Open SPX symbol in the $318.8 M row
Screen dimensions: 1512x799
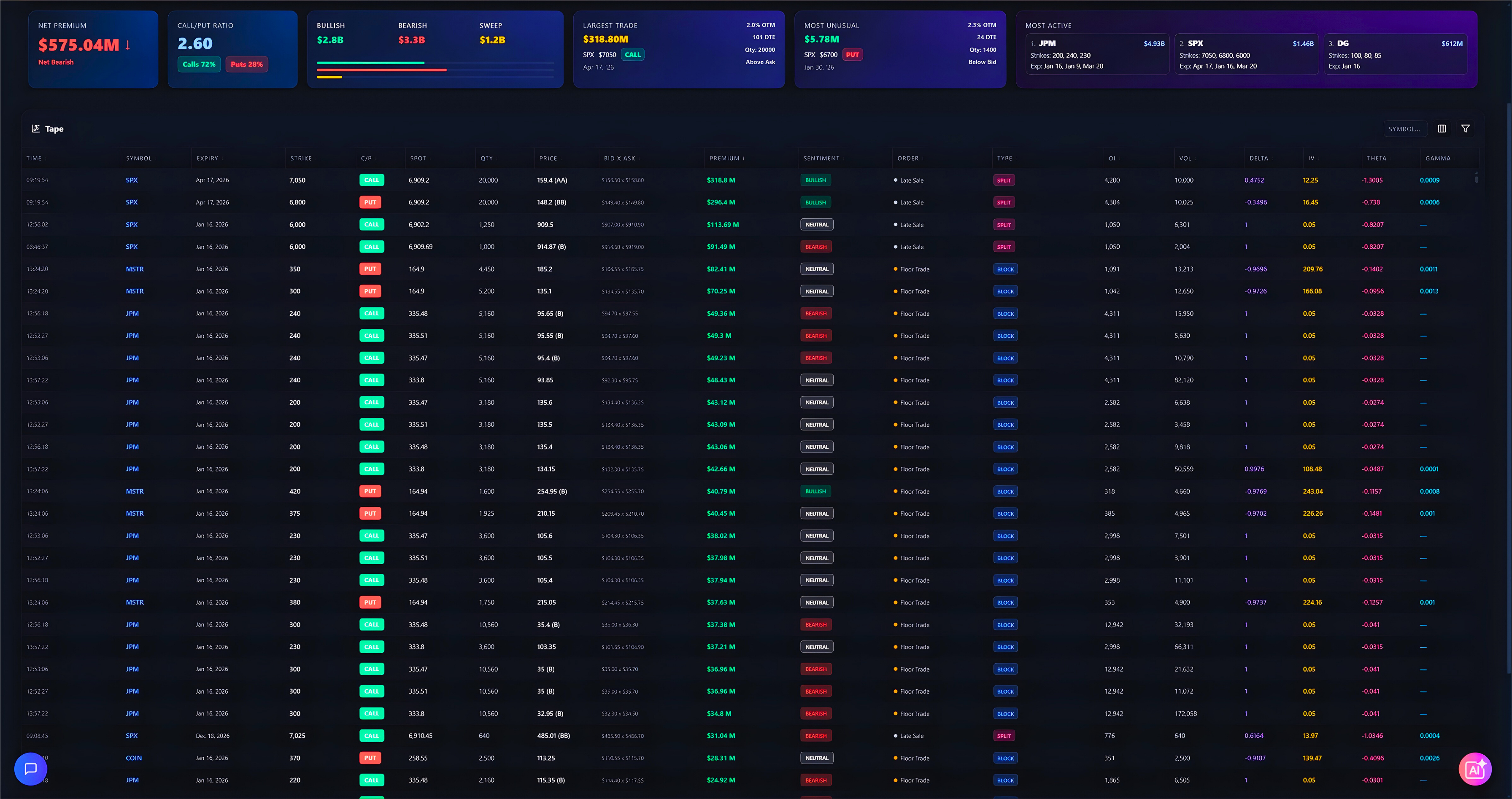coord(132,180)
